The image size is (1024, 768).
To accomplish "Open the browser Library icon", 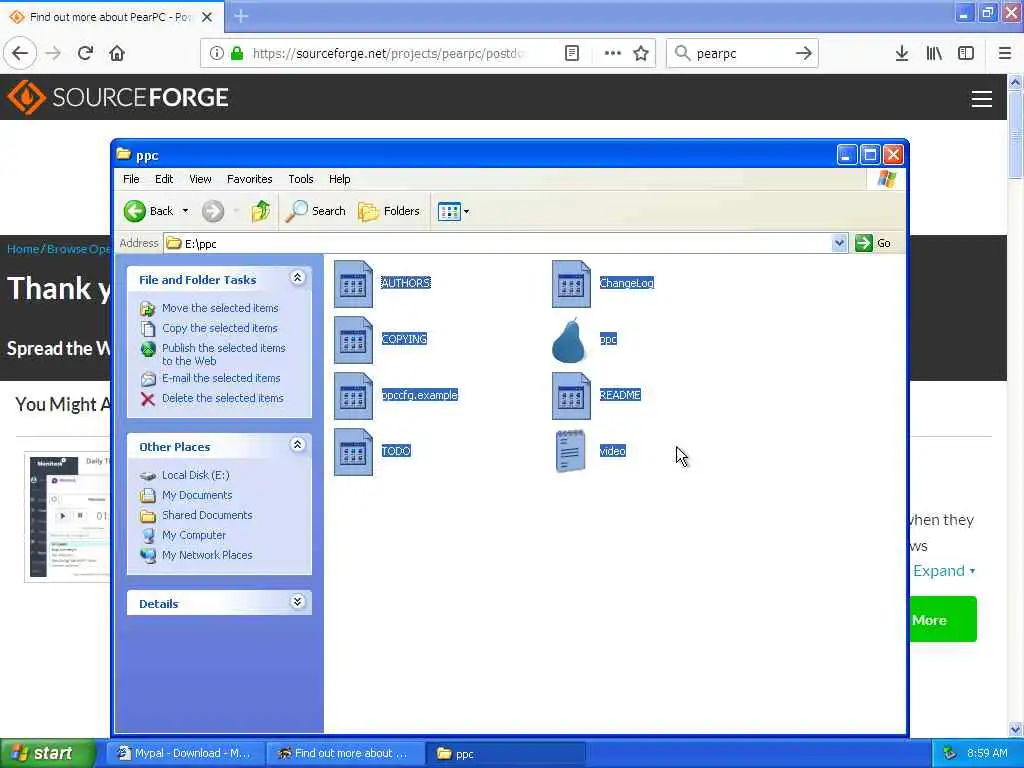I will [x=934, y=53].
